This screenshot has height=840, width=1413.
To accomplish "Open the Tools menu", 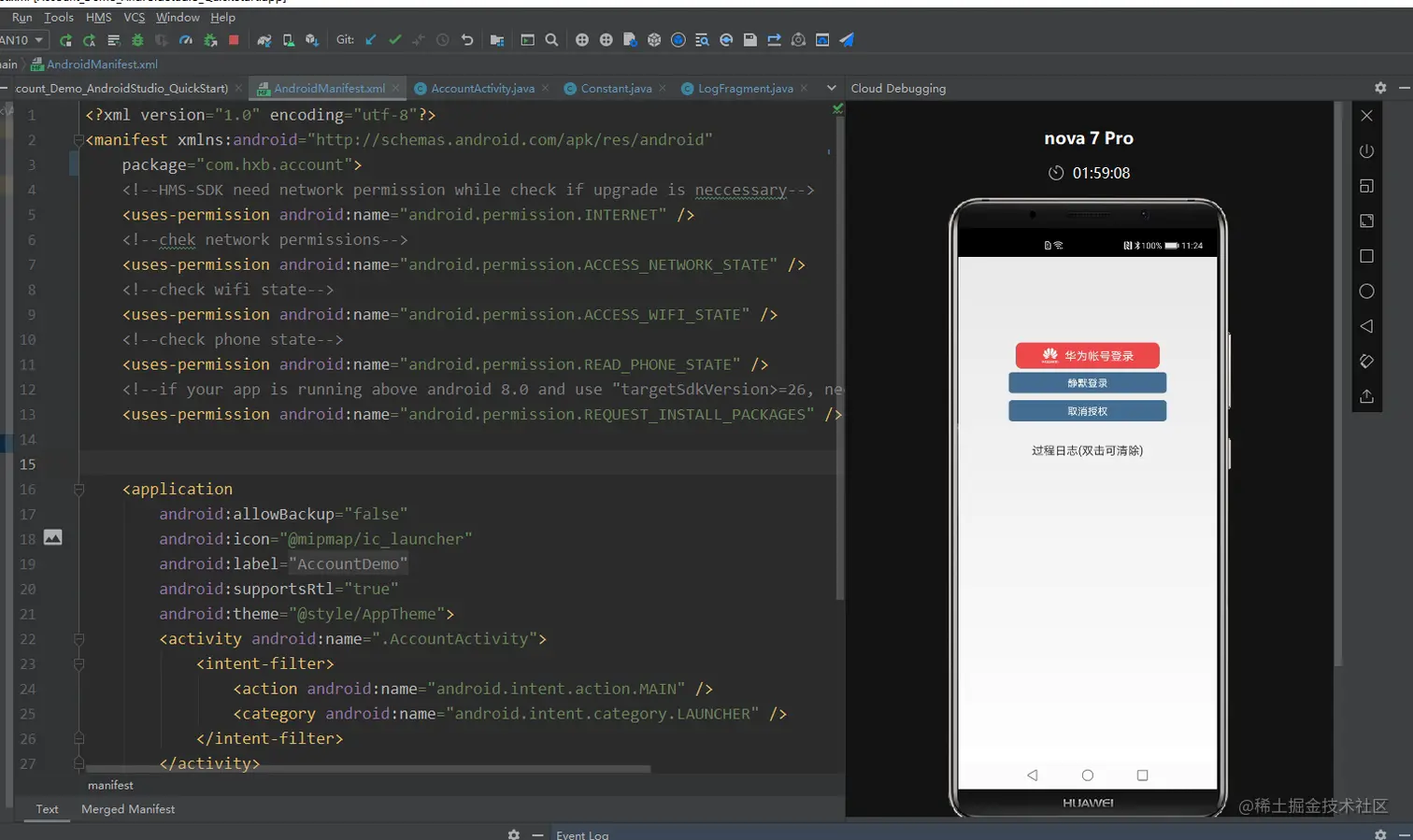I will tap(58, 17).
